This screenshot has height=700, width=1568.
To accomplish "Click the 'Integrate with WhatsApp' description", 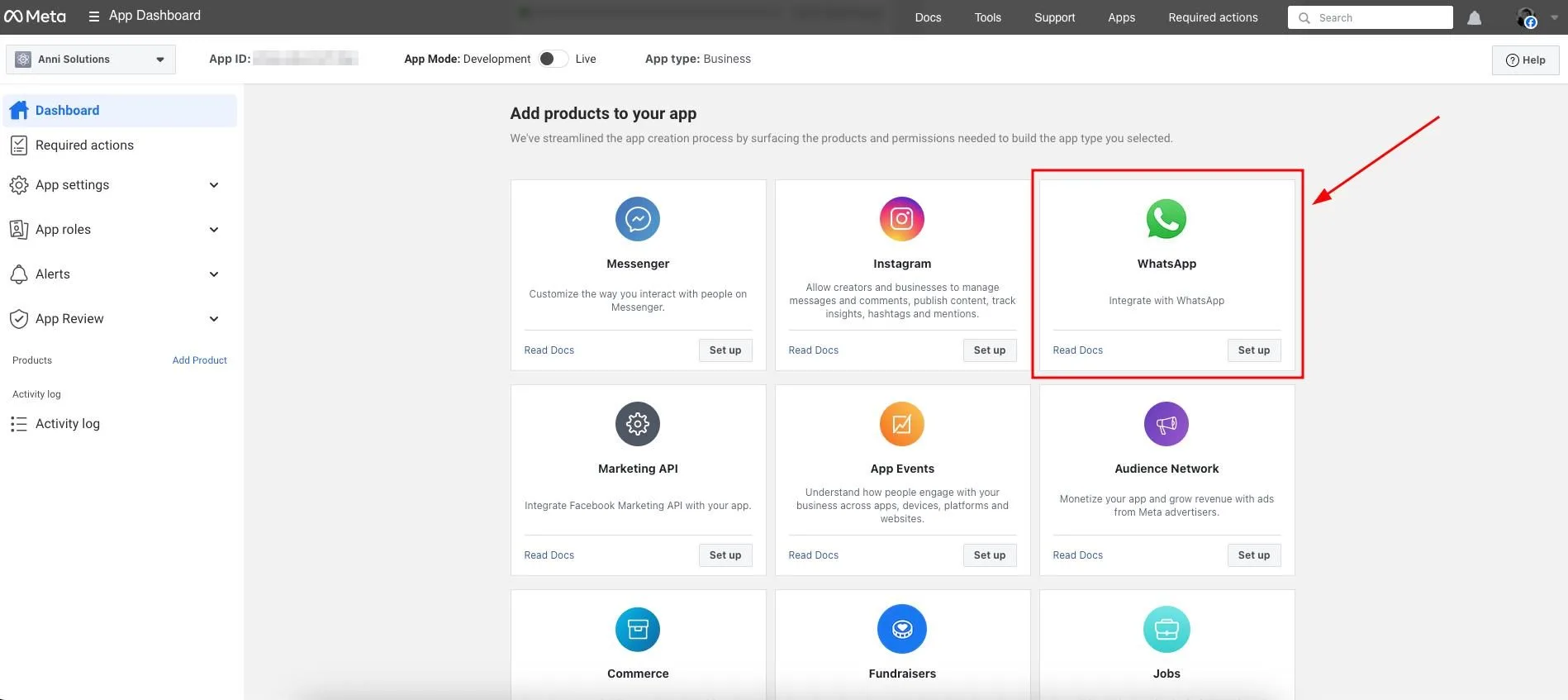I will [x=1166, y=301].
